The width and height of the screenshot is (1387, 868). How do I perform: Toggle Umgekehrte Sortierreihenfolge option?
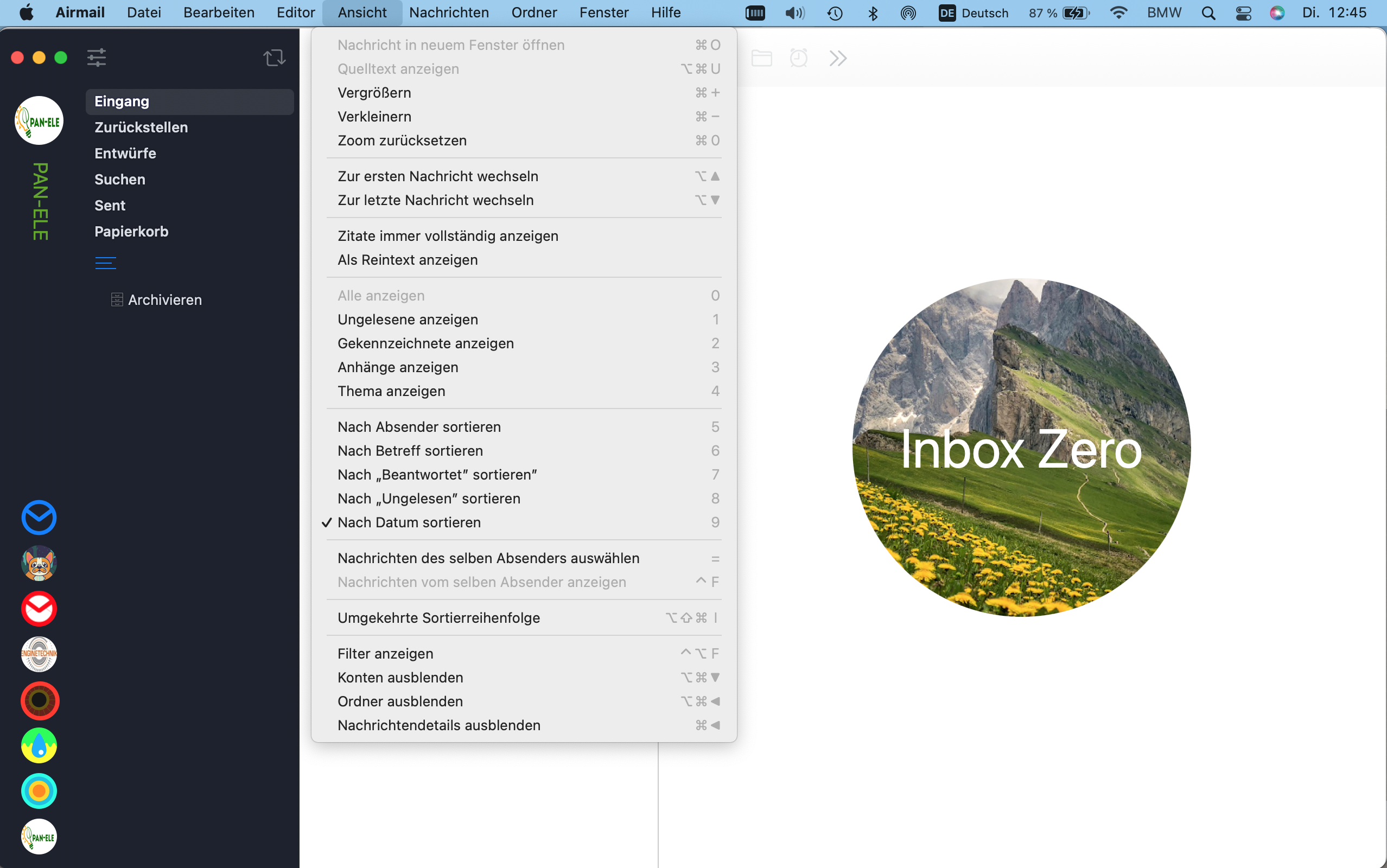coord(438,618)
